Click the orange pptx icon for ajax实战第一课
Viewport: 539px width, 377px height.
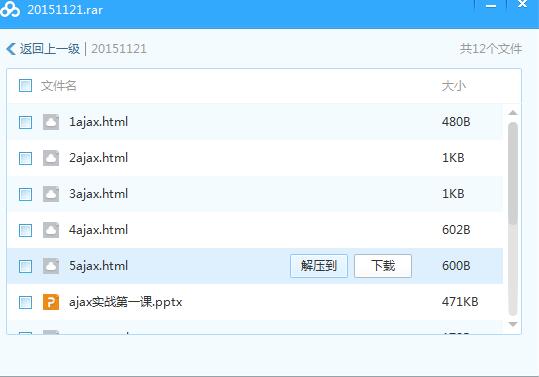pyautogui.click(x=51, y=302)
